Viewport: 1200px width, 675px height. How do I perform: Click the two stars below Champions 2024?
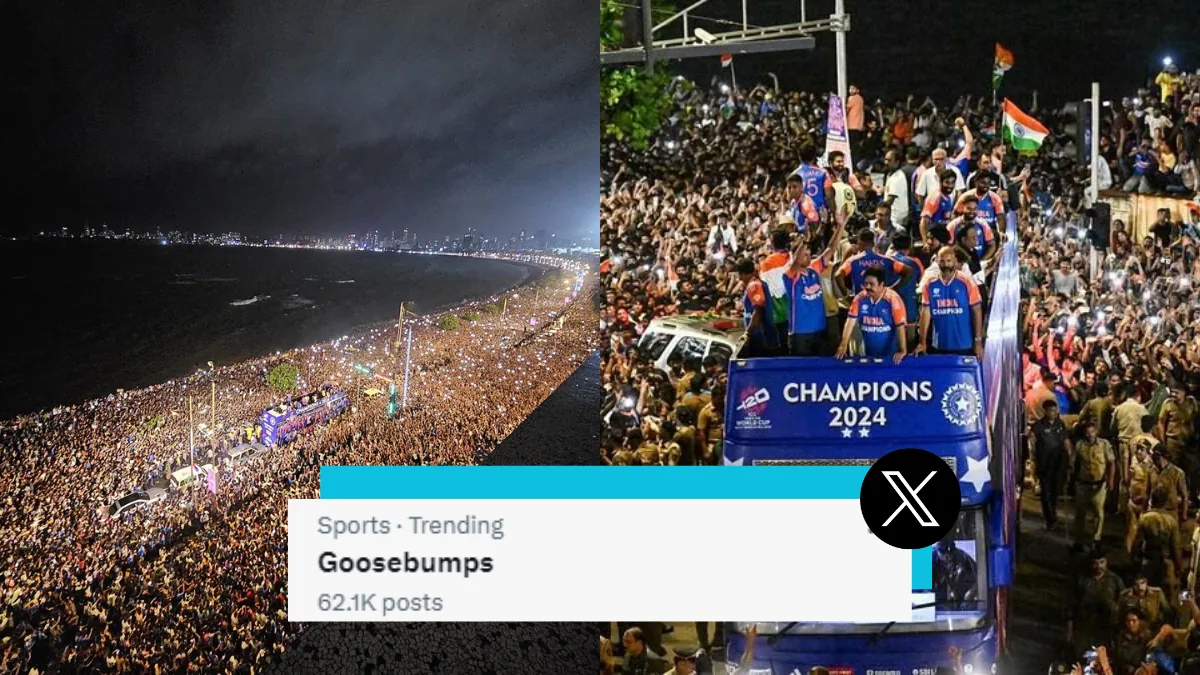(858, 433)
